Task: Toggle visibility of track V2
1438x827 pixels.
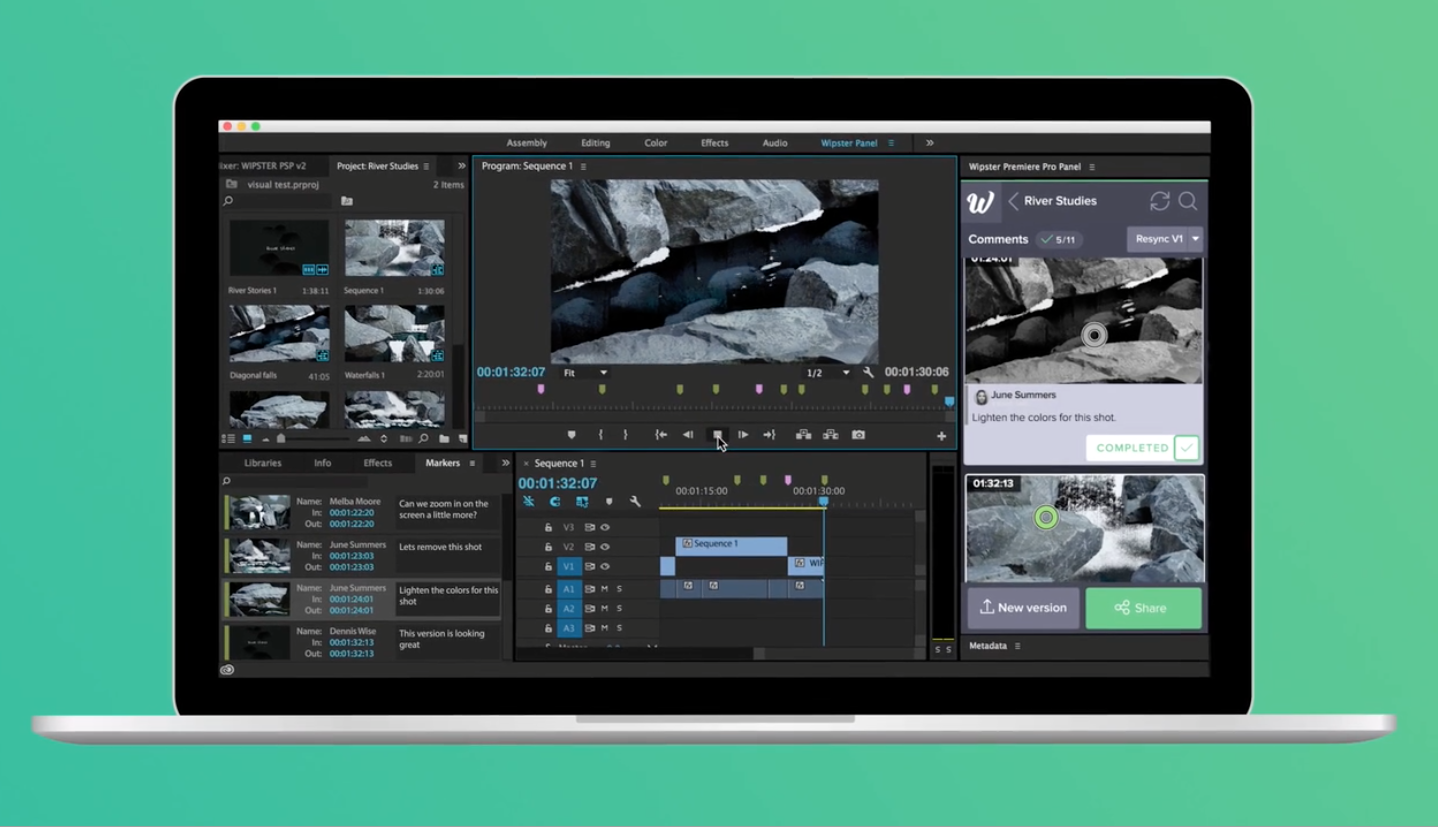Action: pos(605,547)
